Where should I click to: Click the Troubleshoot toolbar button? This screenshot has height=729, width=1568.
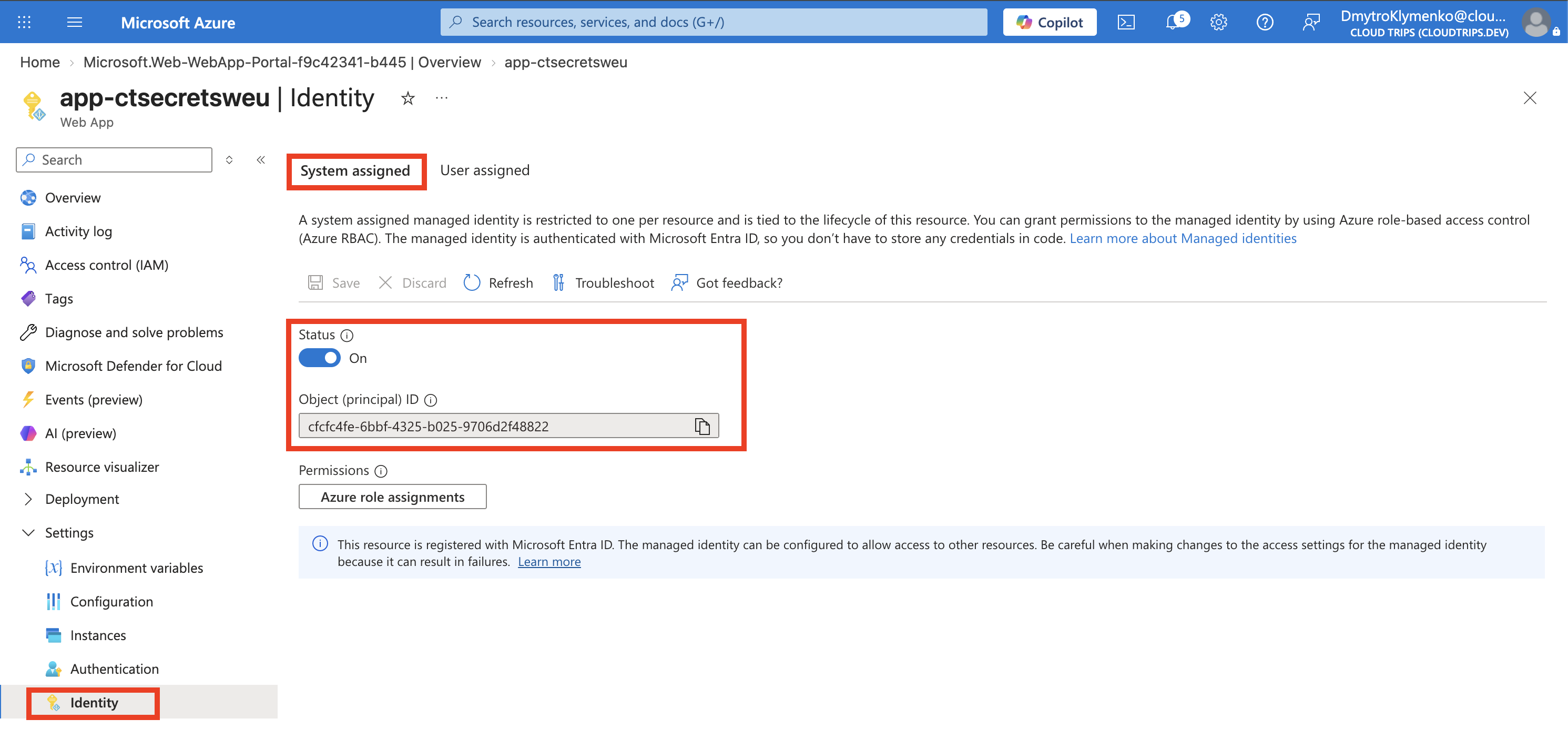(x=603, y=282)
